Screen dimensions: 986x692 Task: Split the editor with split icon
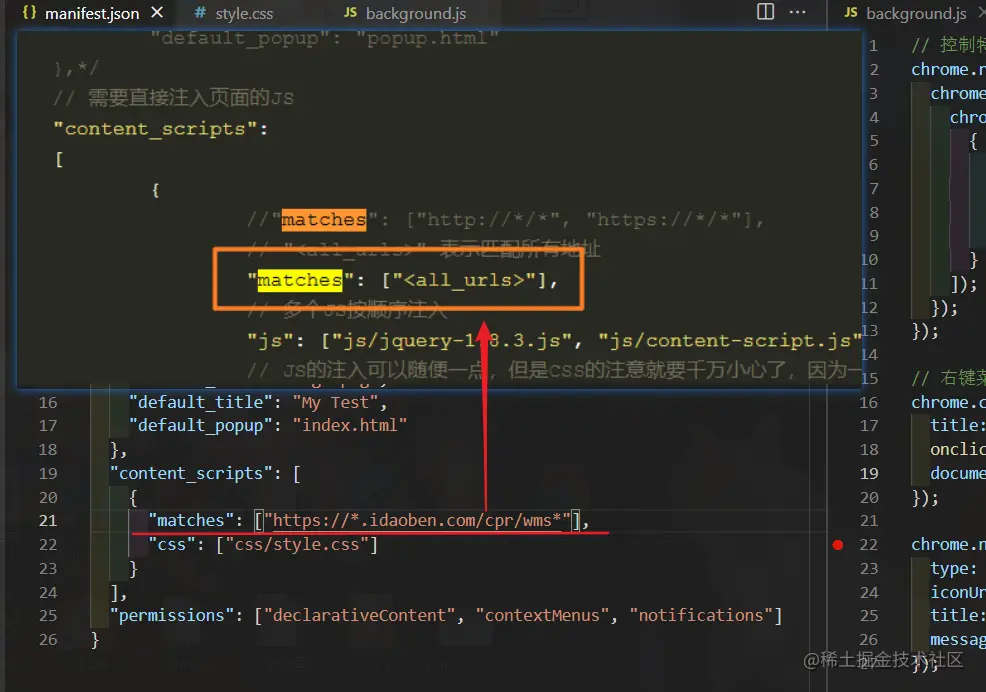click(x=765, y=11)
